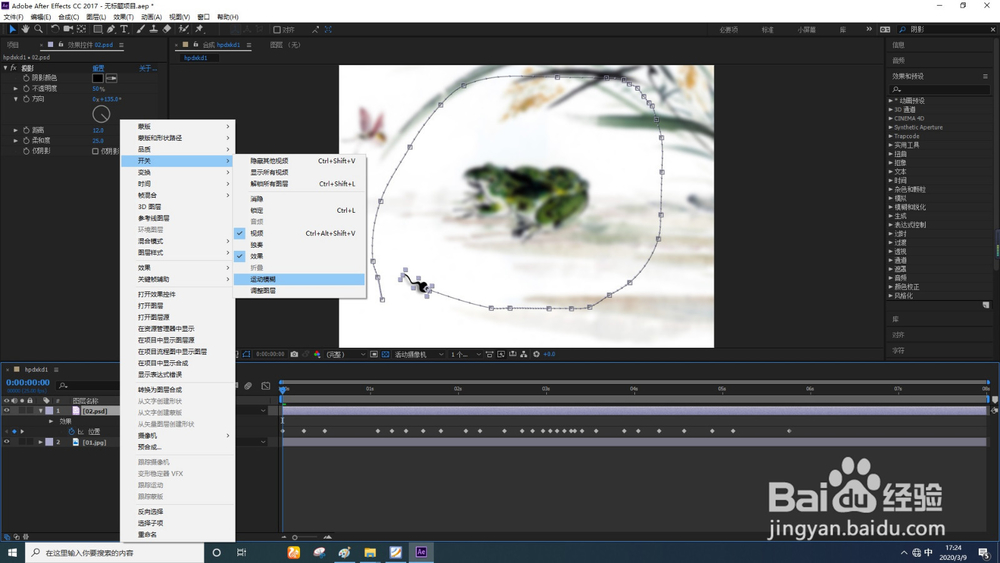The width and height of the screenshot is (1000, 563).
Task: Select the Zoom magnifier tool
Action: point(38,29)
